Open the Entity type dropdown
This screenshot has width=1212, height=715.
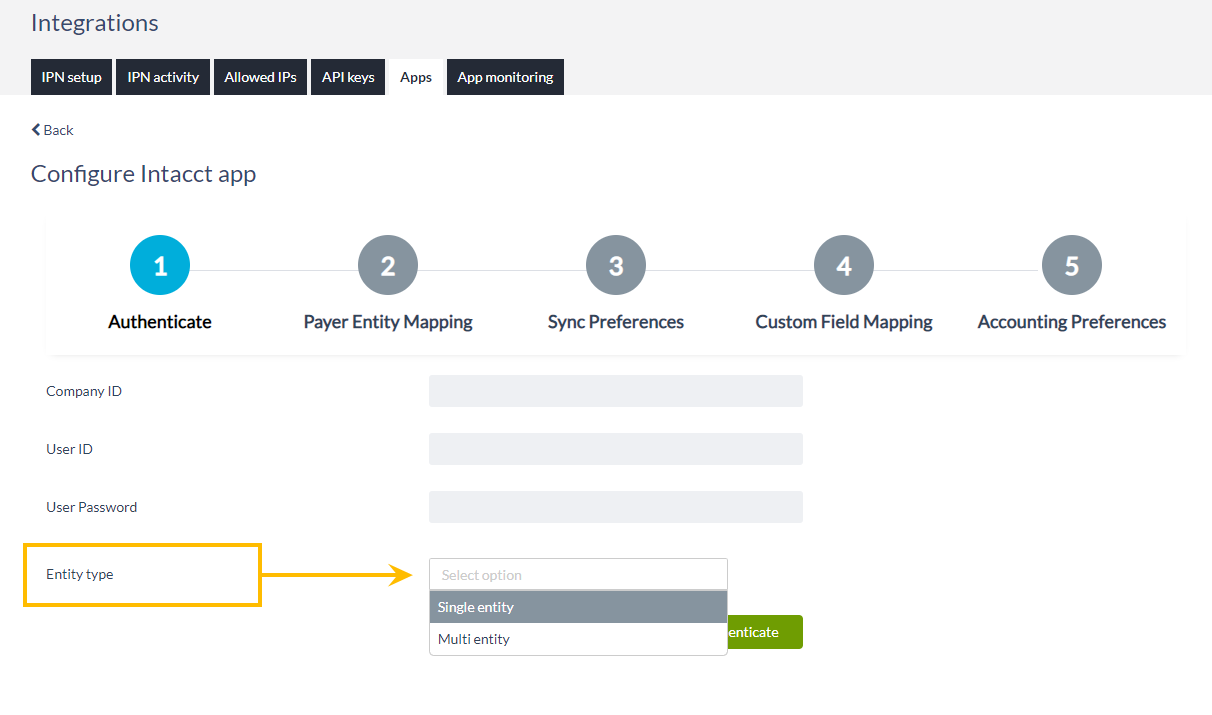point(578,574)
